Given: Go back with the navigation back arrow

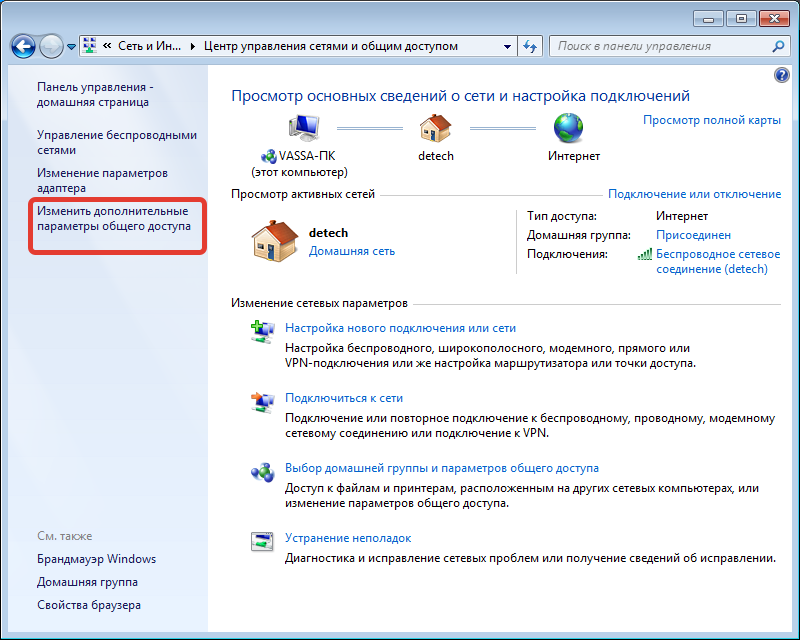Looking at the screenshot, I should pyautogui.click(x=24, y=46).
